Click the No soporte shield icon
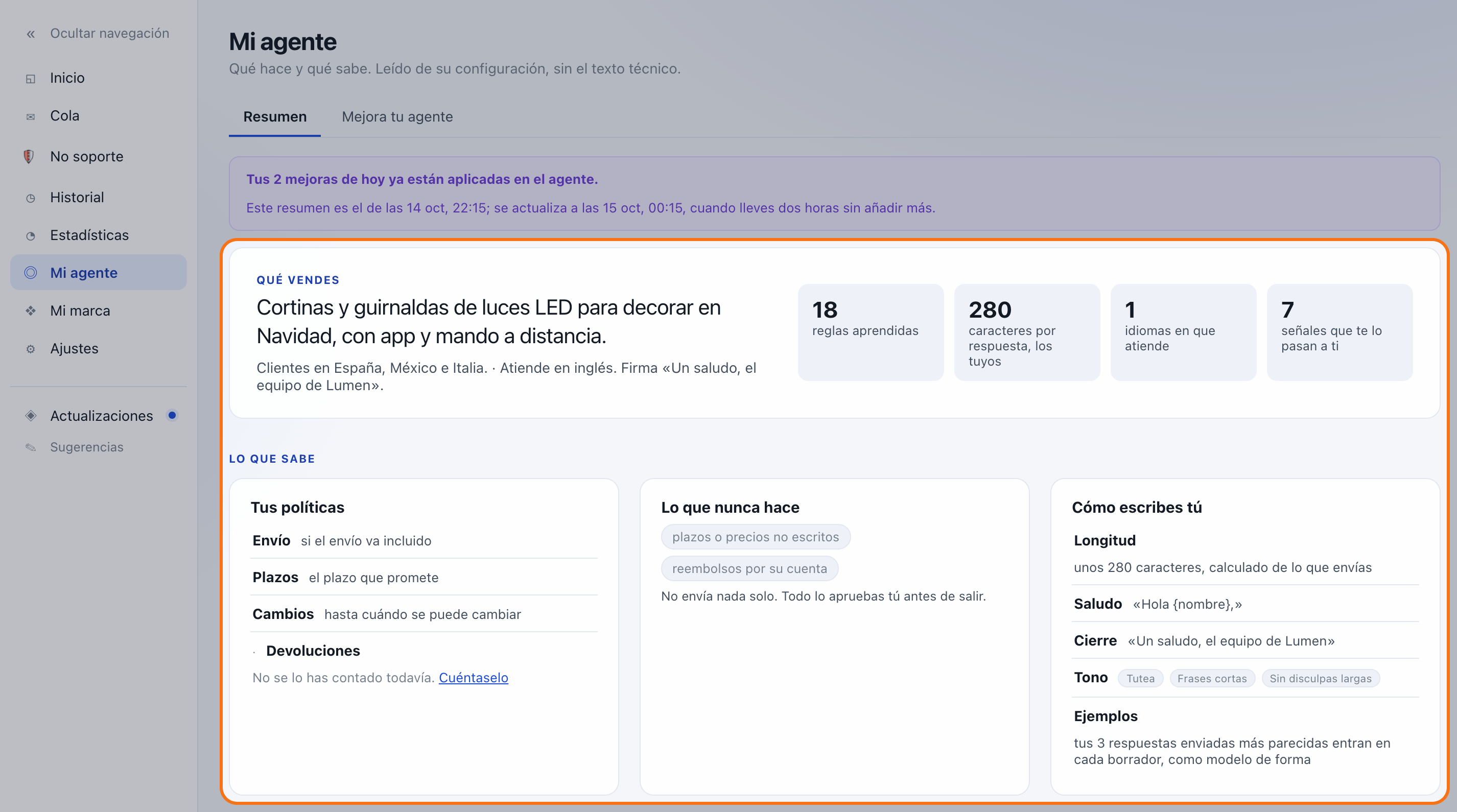This screenshot has height=812, width=1457. click(x=29, y=157)
